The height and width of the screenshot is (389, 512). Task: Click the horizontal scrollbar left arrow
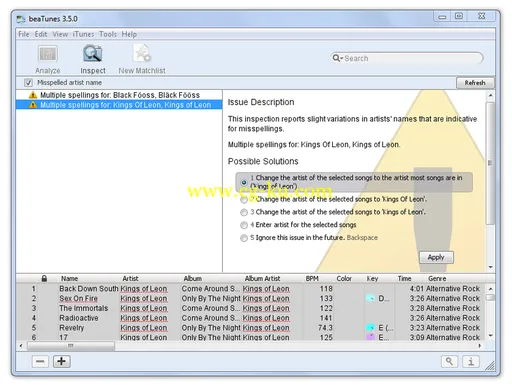(21, 346)
